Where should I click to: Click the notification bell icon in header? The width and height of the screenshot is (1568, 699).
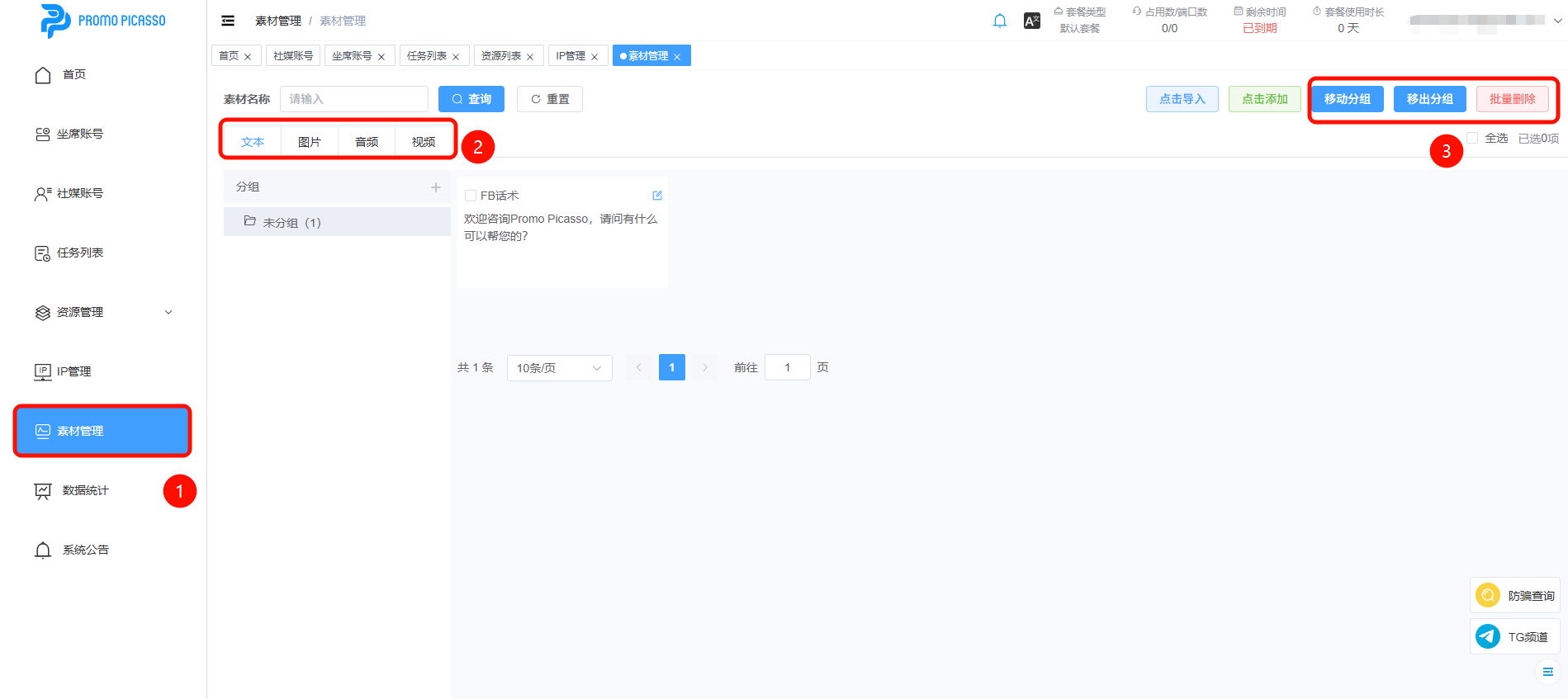(999, 21)
